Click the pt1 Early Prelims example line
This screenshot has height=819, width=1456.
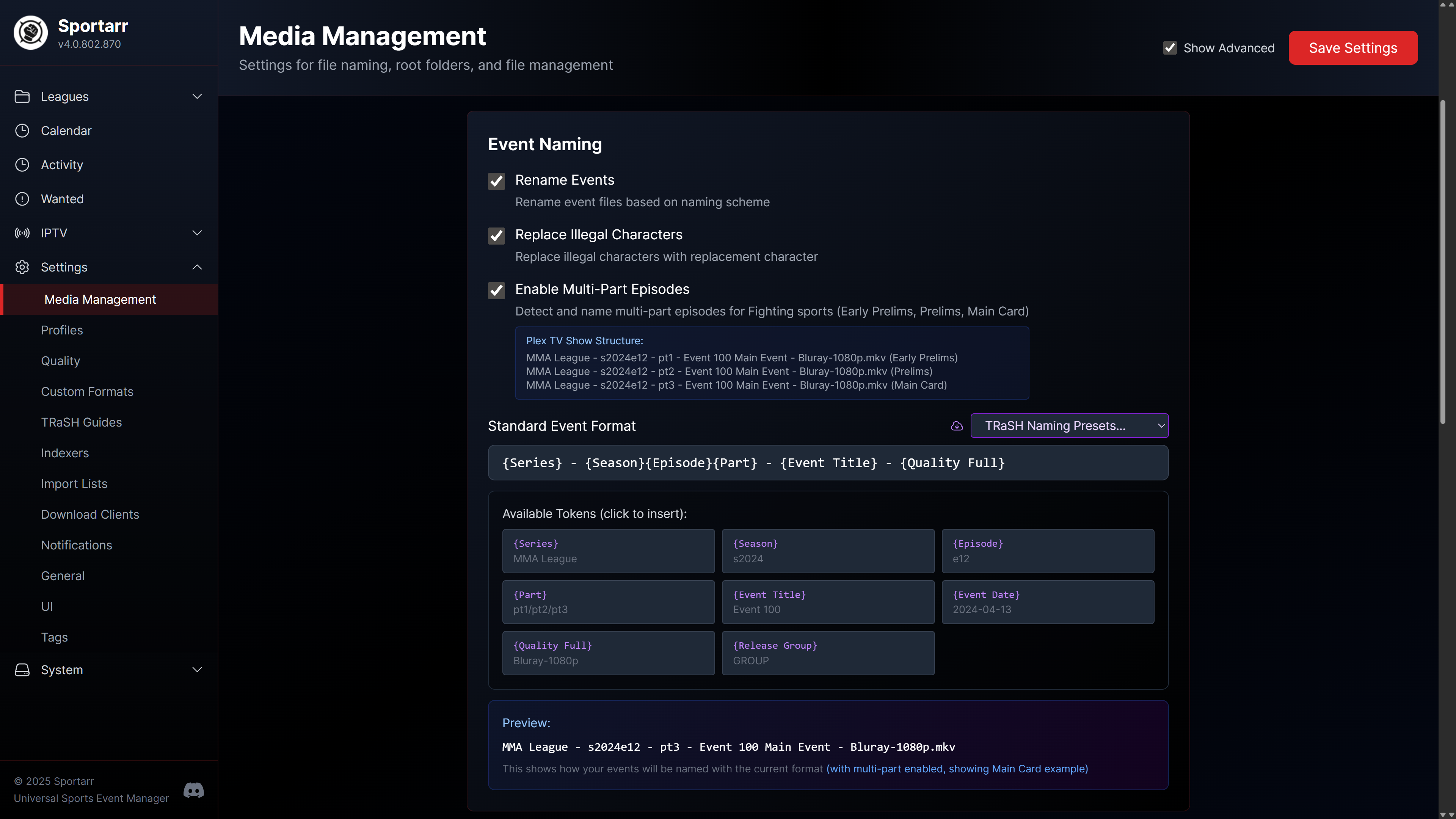[x=742, y=358]
